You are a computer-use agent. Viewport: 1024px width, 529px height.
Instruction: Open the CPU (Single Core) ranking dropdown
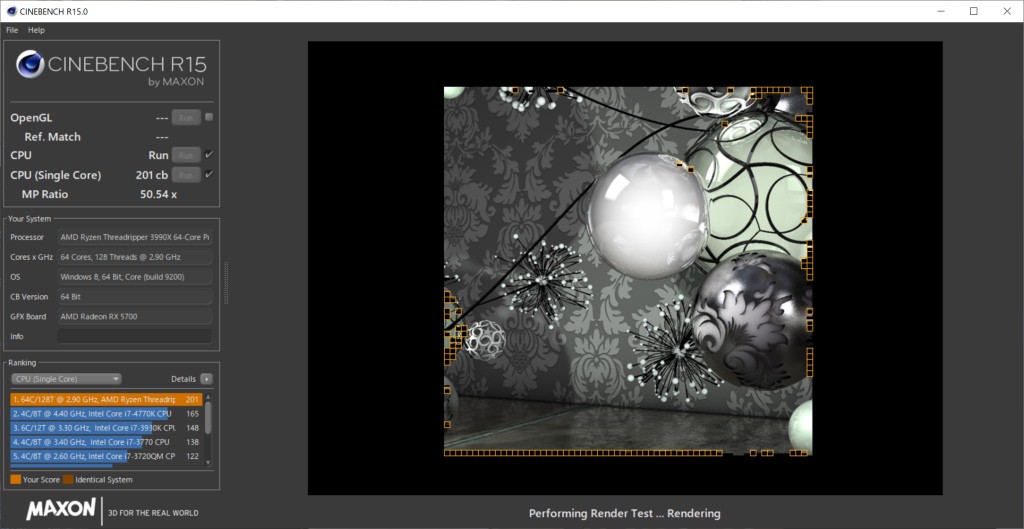coord(66,379)
